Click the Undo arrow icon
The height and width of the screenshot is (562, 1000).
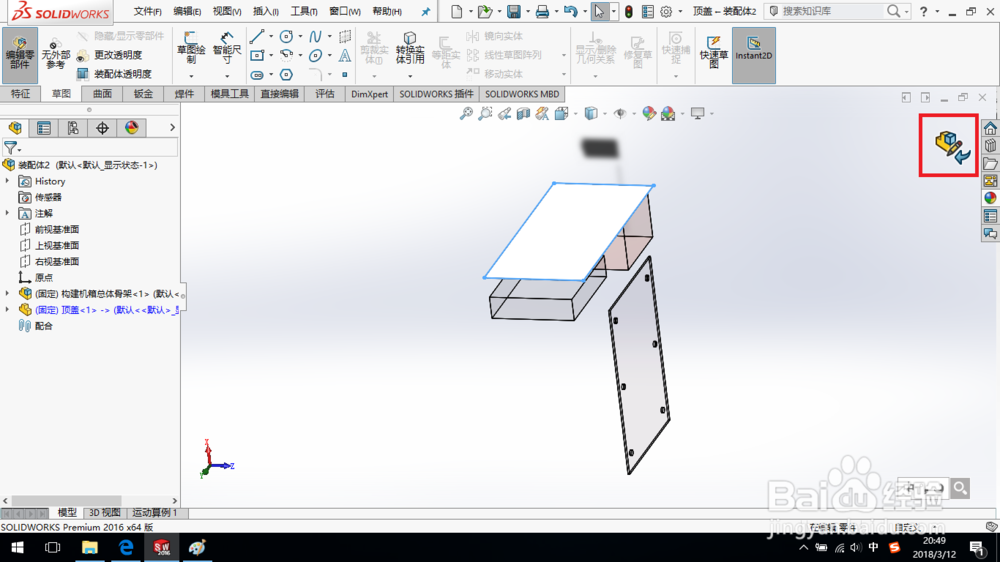[571, 11]
